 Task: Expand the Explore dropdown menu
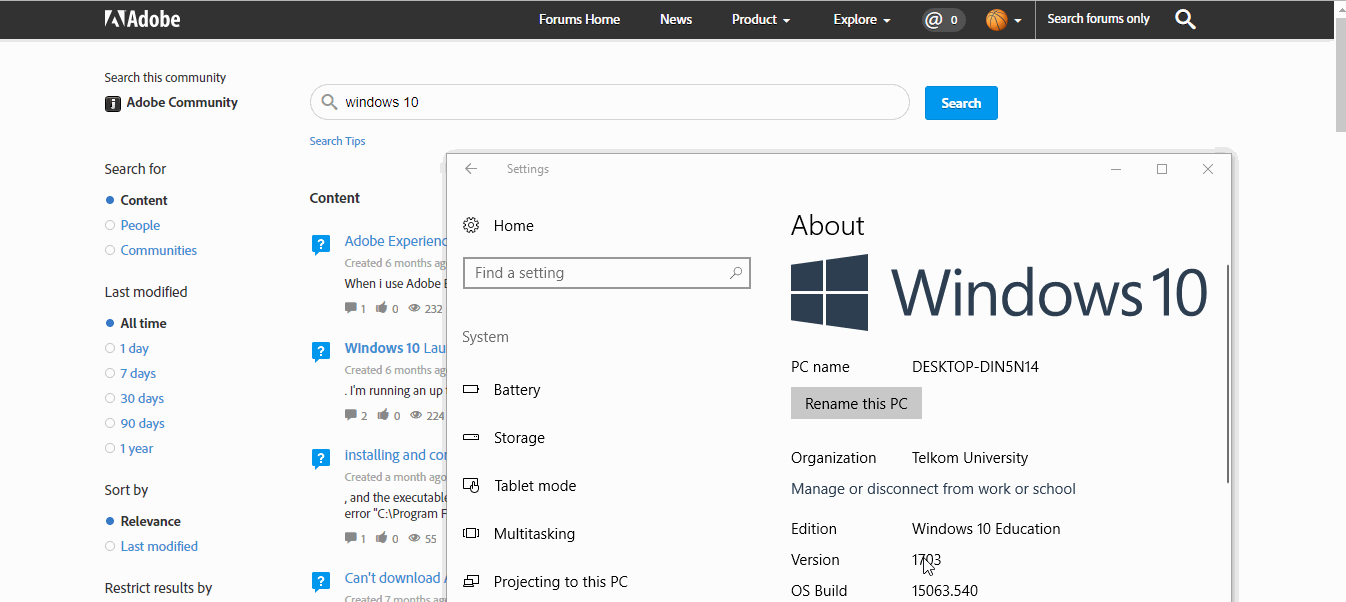[x=862, y=19]
